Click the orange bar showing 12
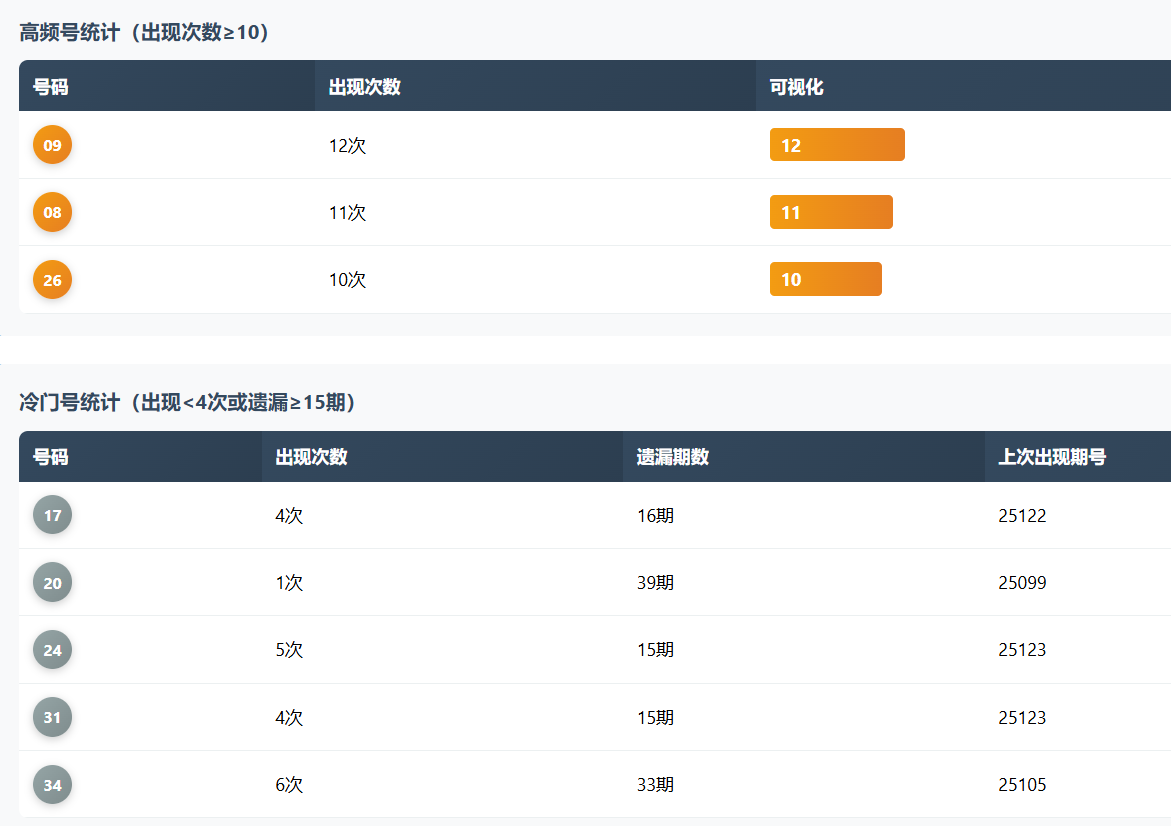This screenshot has height=826, width=1171. (837, 145)
